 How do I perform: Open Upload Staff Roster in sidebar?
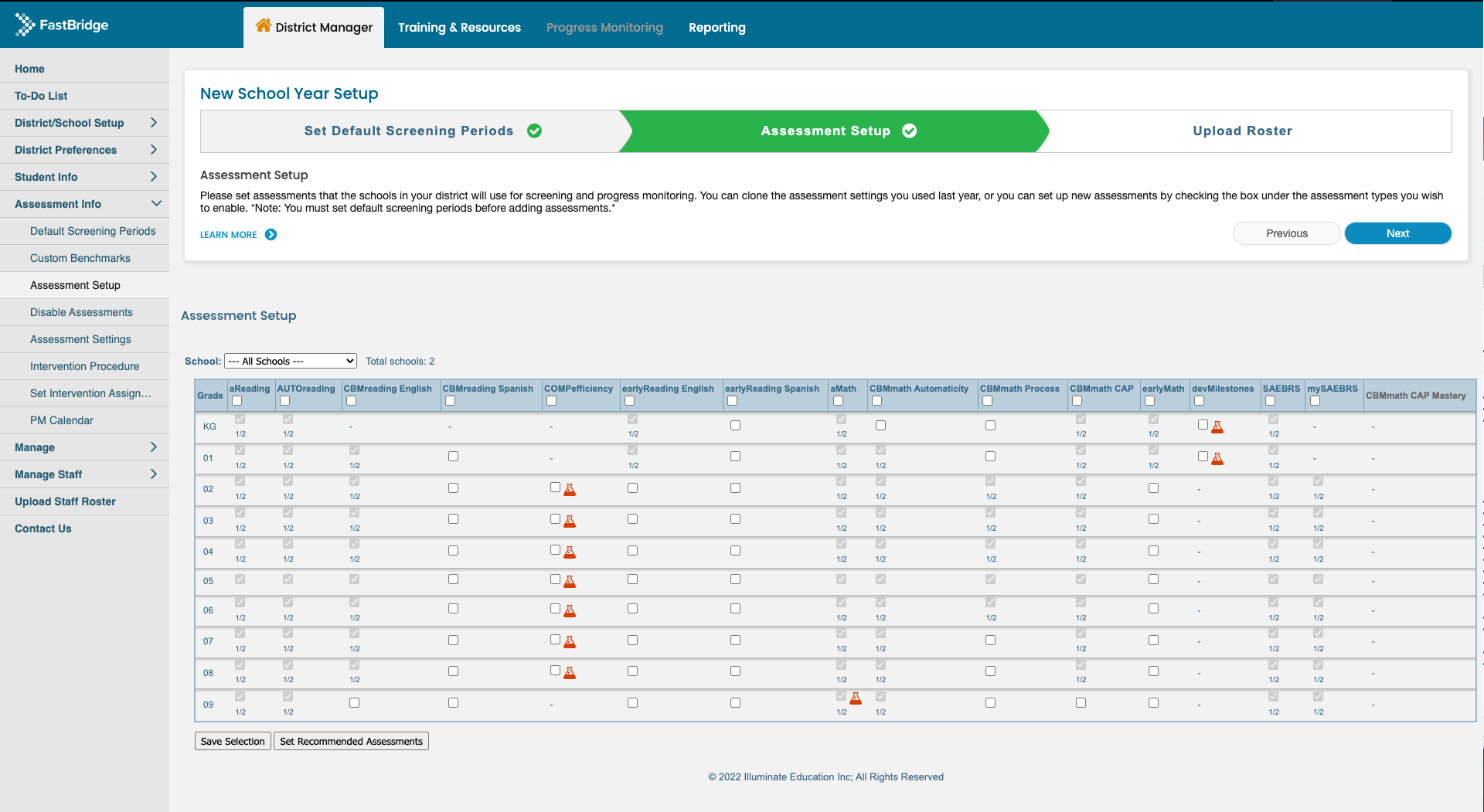(x=84, y=501)
